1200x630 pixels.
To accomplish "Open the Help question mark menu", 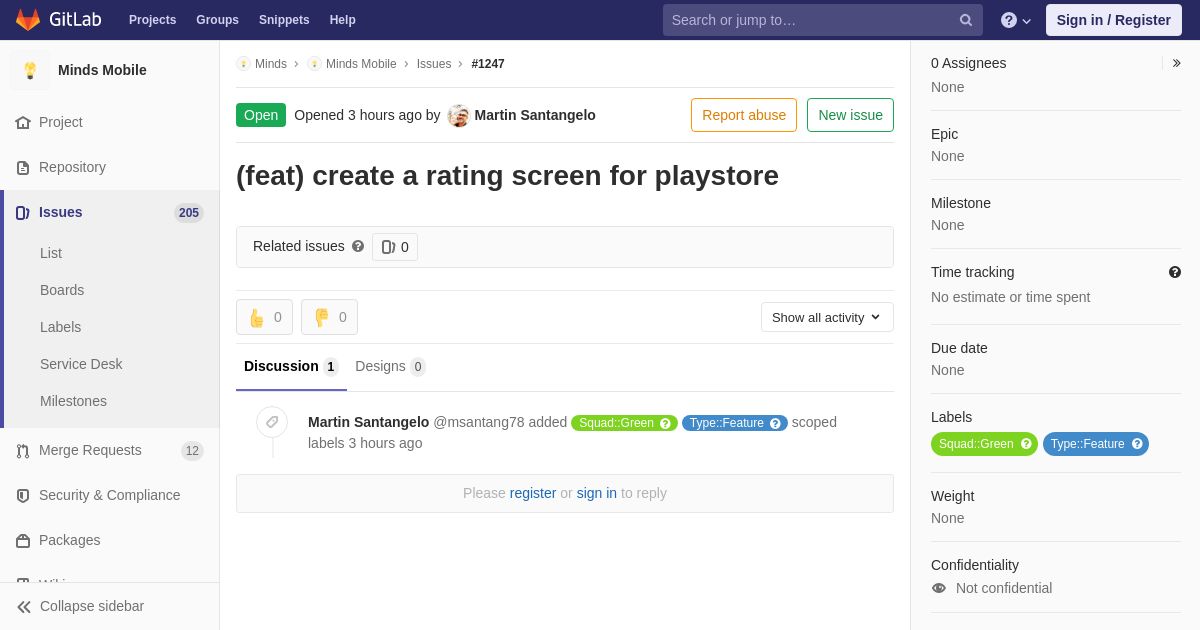I will (1016, 20).
